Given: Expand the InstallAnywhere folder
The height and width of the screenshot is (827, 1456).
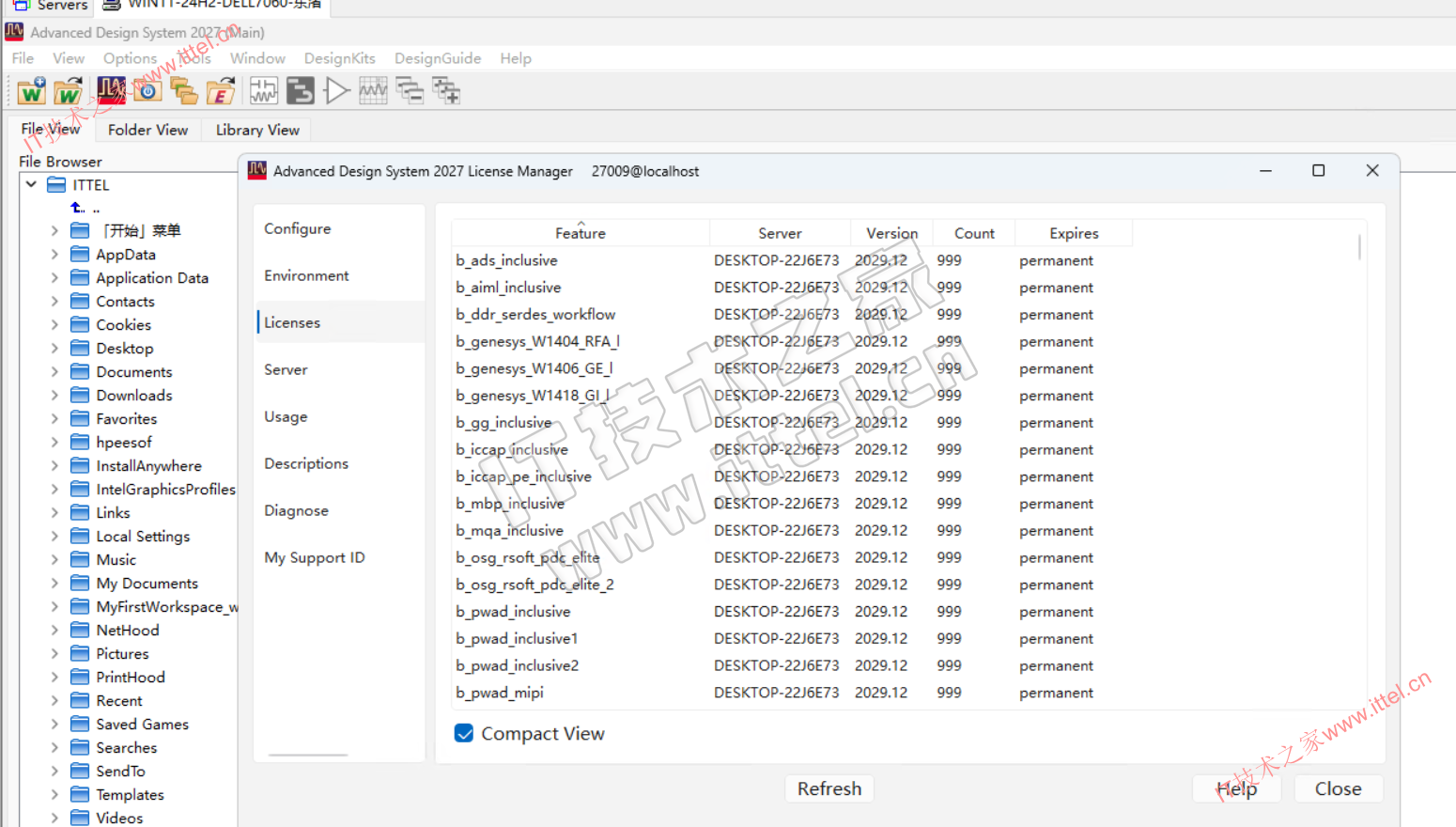Looking at the screenshot, I should point(54,465).
